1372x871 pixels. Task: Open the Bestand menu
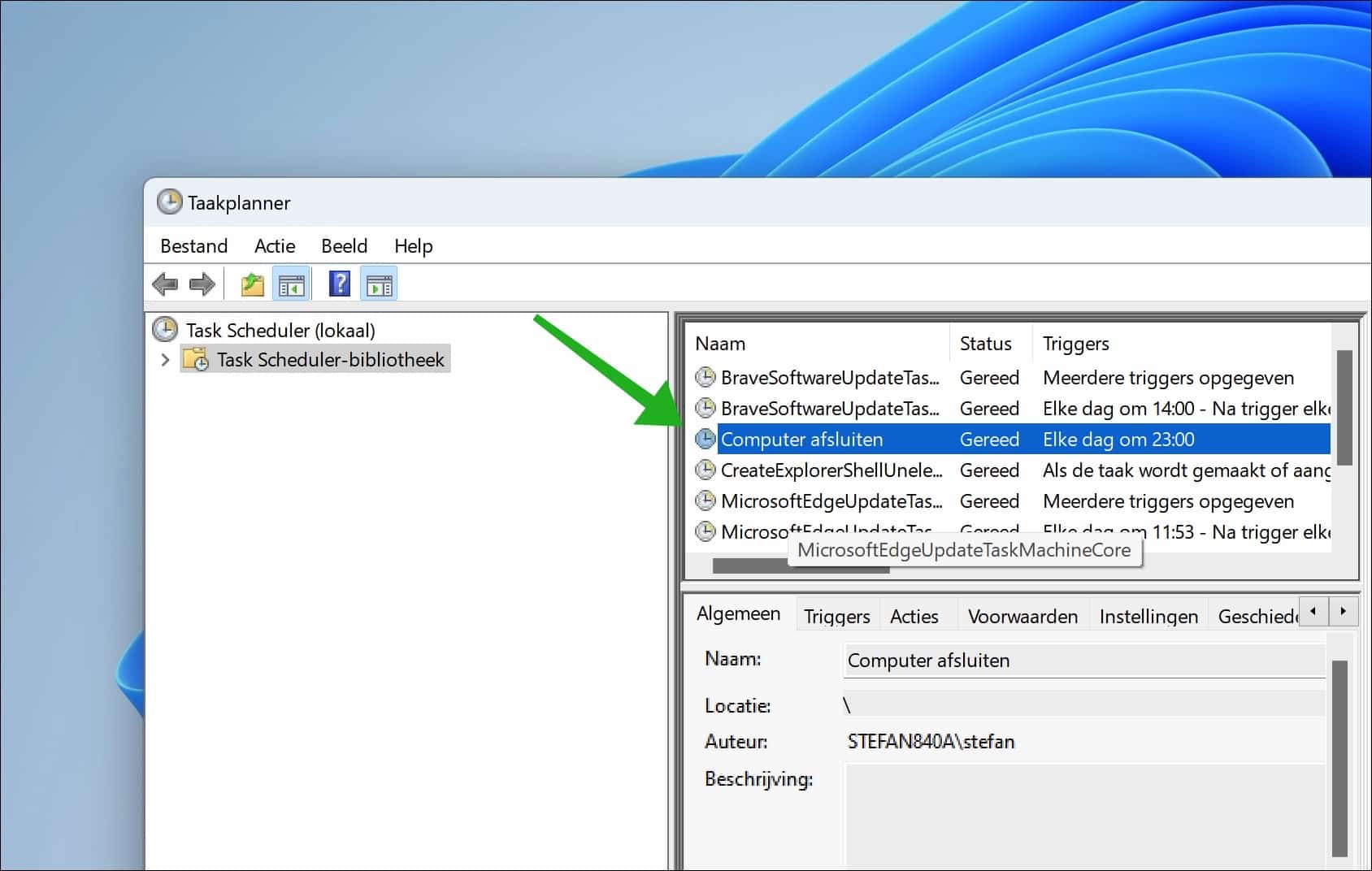tap(193, 245)
